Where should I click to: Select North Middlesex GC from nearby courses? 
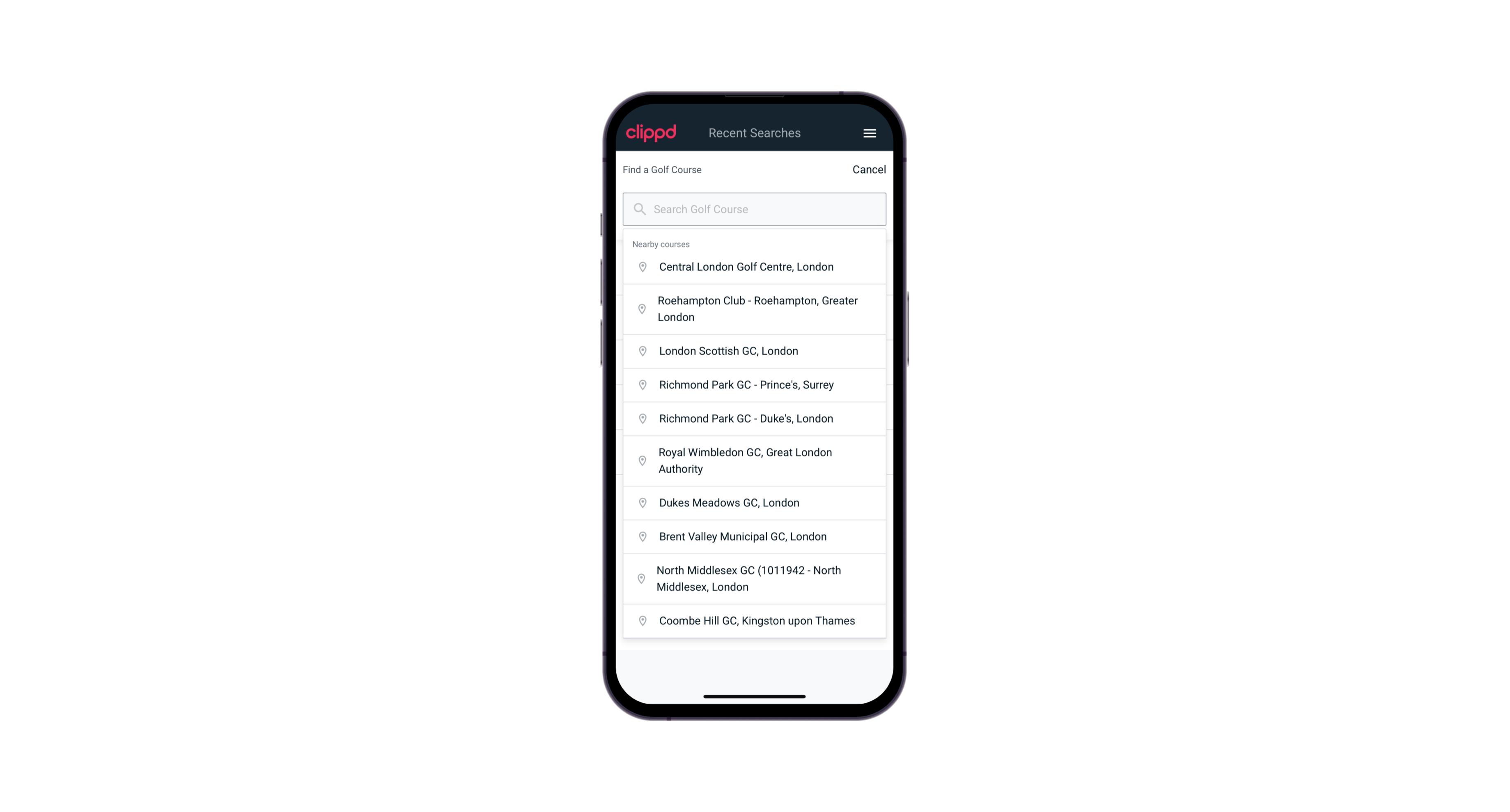pyautogui.click(x=755, y=579)
